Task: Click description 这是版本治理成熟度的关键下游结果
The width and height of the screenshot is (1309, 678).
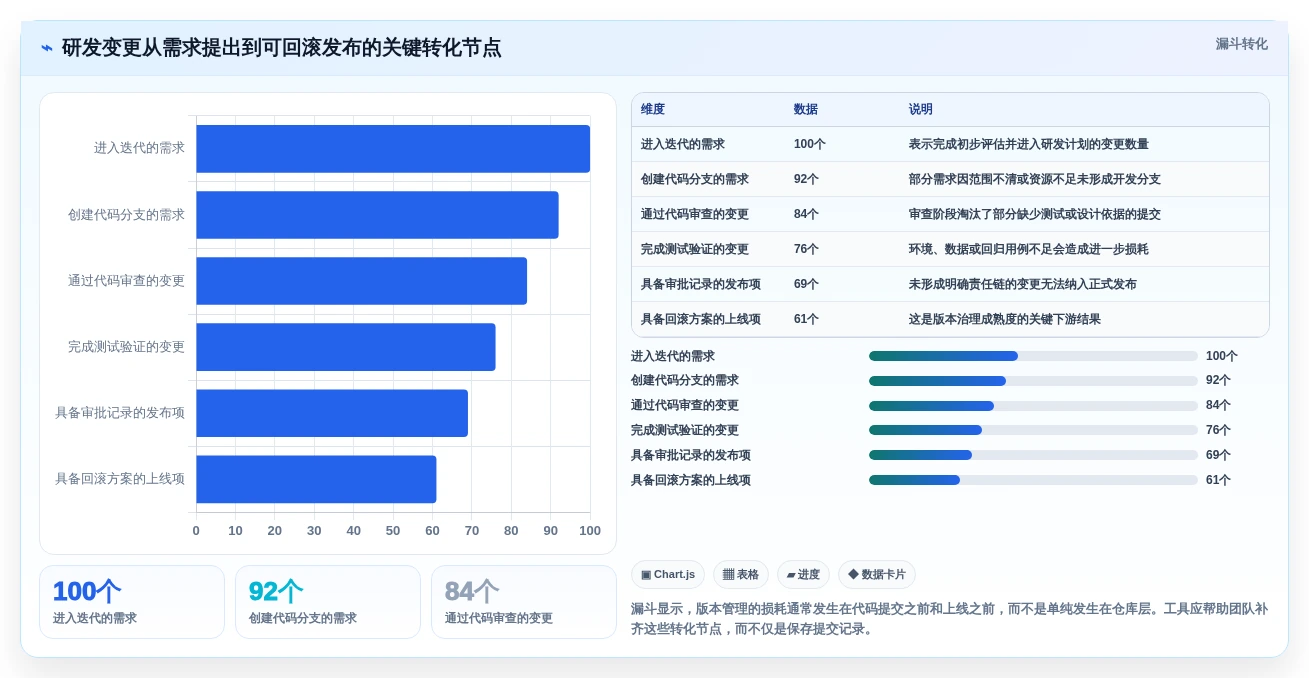Action: pyautogui.click(x=1005, y=319)
